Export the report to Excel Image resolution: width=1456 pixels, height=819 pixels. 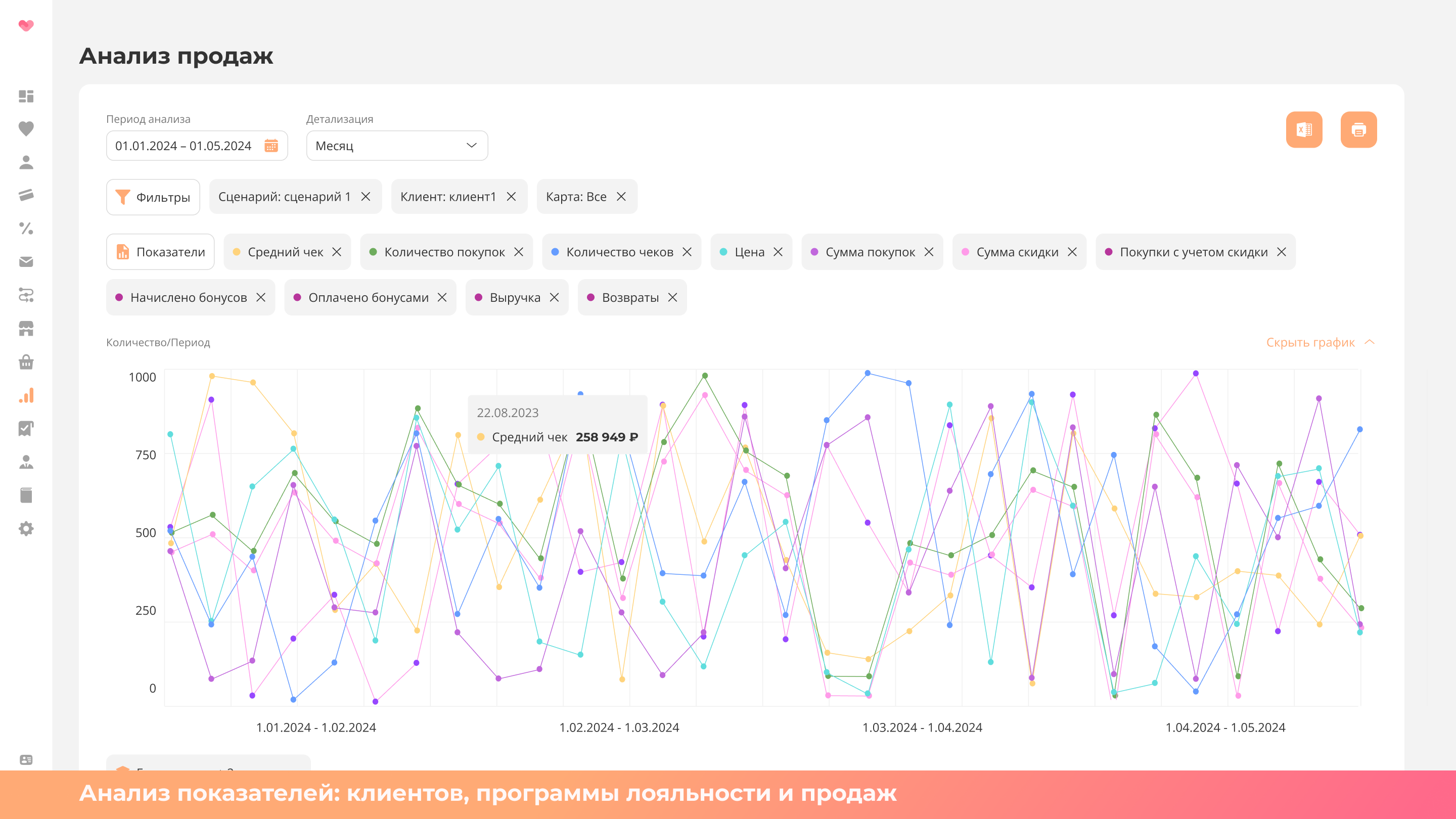(x=1304, y=129)
